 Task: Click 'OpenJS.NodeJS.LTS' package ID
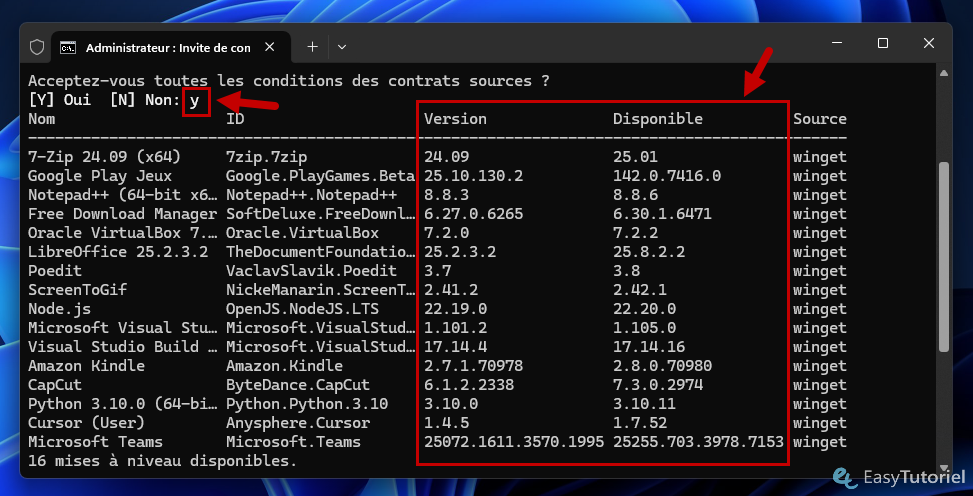tap(302, 309)
